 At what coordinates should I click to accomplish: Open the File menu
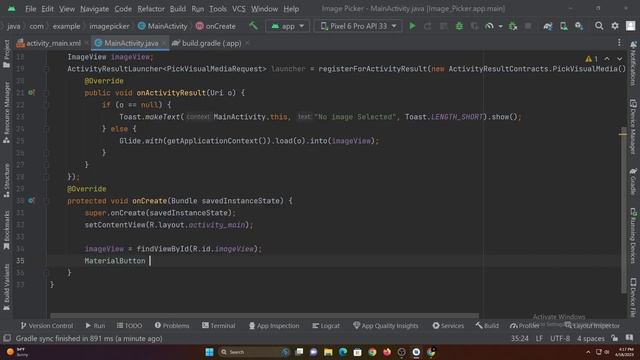click(x=30, y=9)
